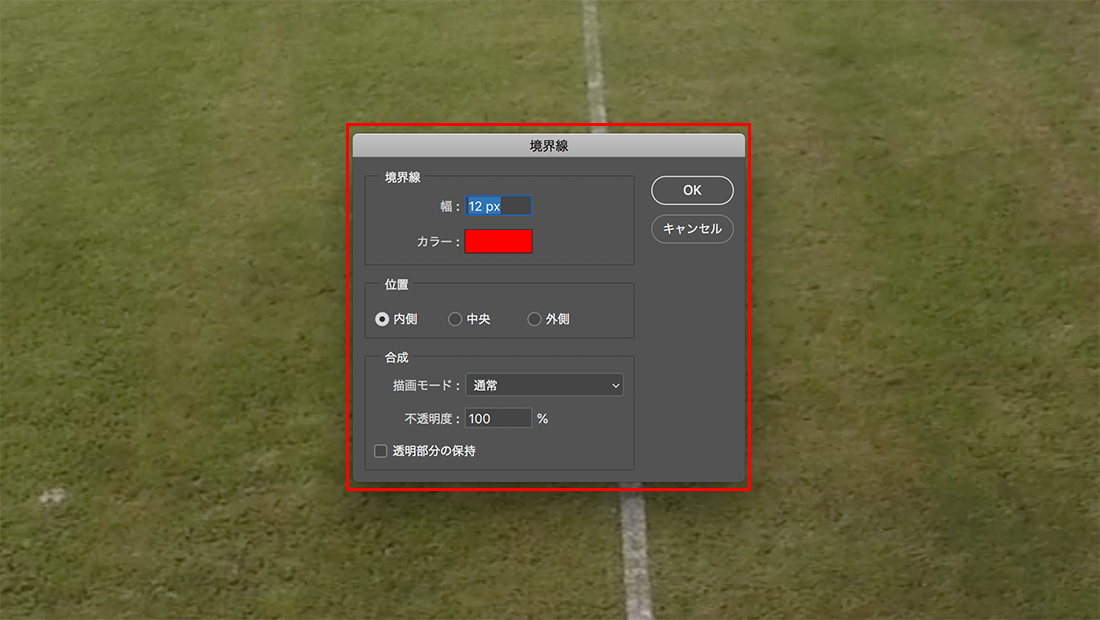Select the 内側 position radio button
Screen dimensions: 1100x620
pos(382,319)
